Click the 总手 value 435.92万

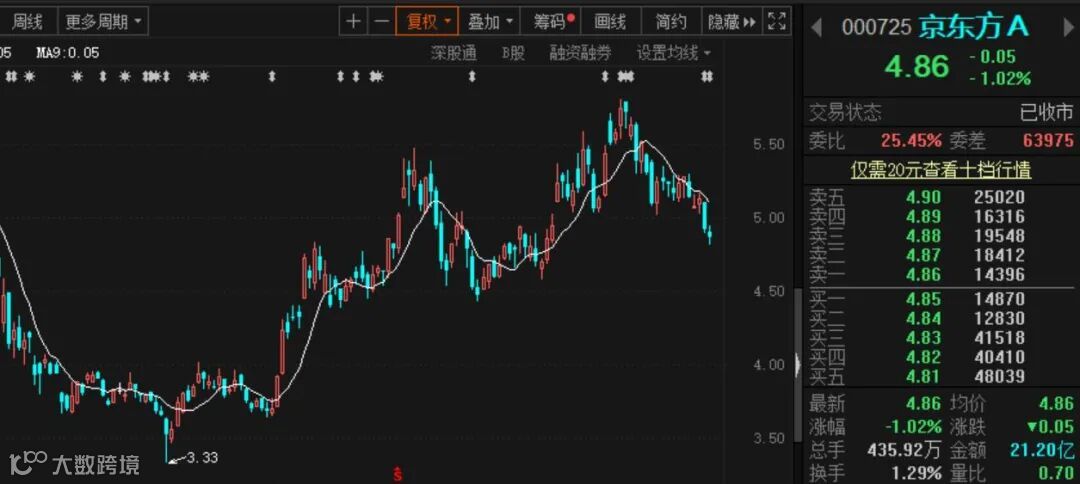[x=904, y=450]
